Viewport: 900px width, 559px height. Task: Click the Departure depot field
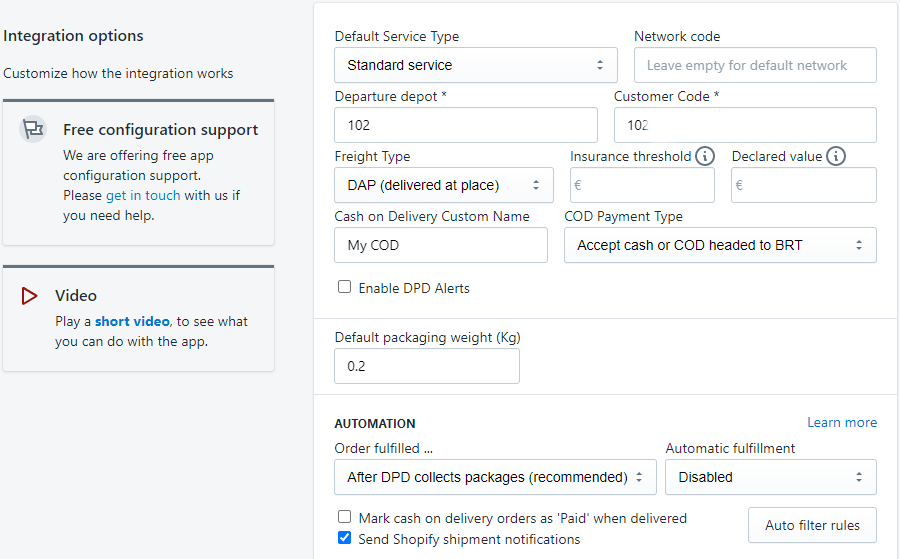click(x=465, y=125)
